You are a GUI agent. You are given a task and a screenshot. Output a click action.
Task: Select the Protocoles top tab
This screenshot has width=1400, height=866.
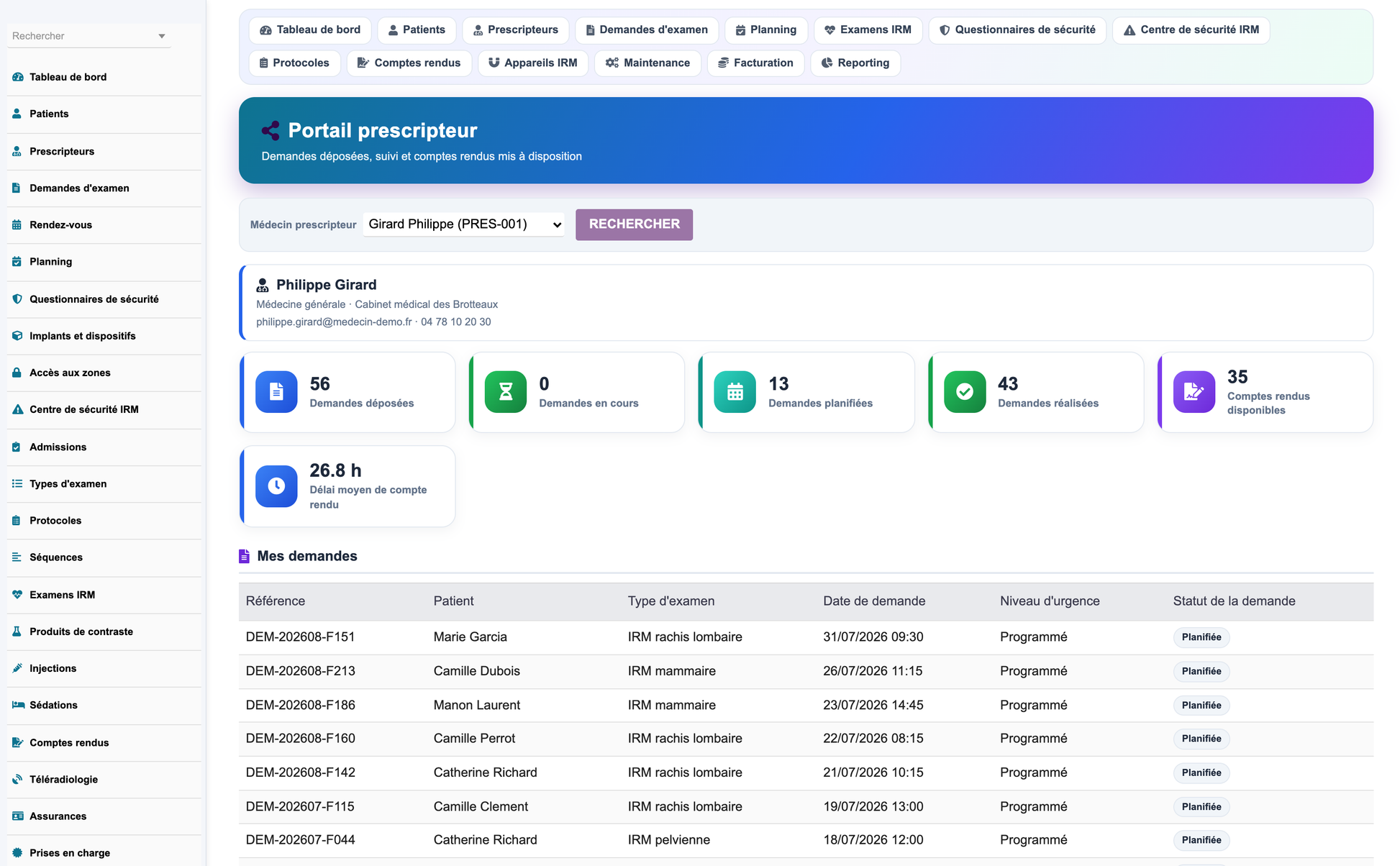(x=294, y=63)
